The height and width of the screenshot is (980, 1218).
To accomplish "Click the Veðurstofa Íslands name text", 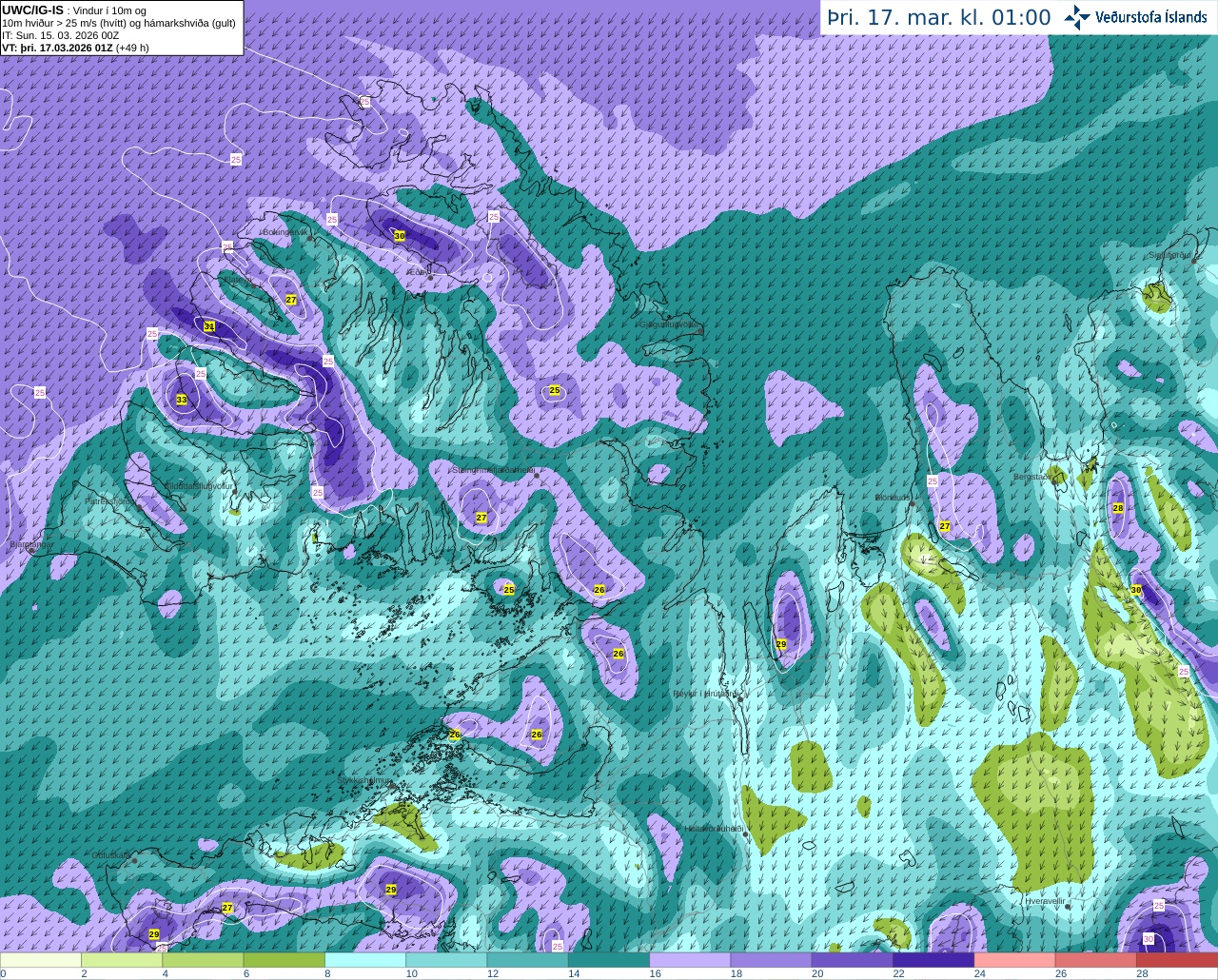I will point(1150,17).
